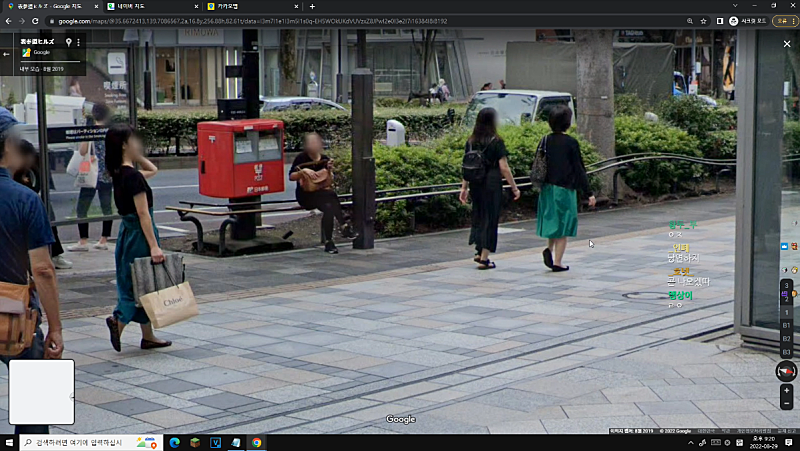Select floor B1 in level picker

[786, 325]
